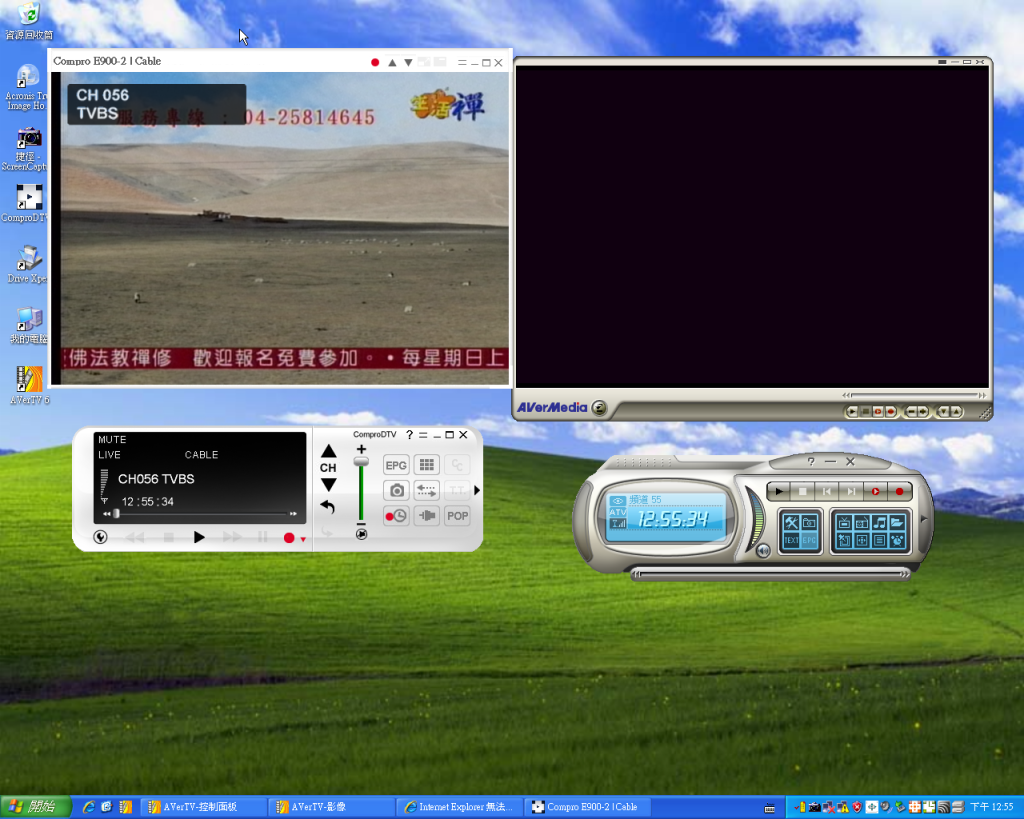Click play in ComproDTV control panel
The width and height of the screenshot is (1024, 819).
(199, 537)
